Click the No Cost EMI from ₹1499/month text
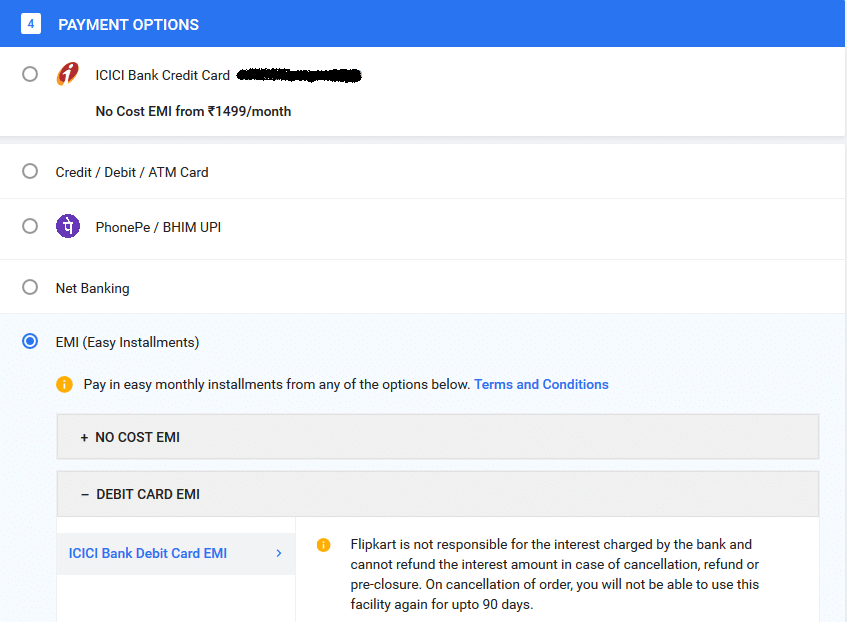 [193, 111]
